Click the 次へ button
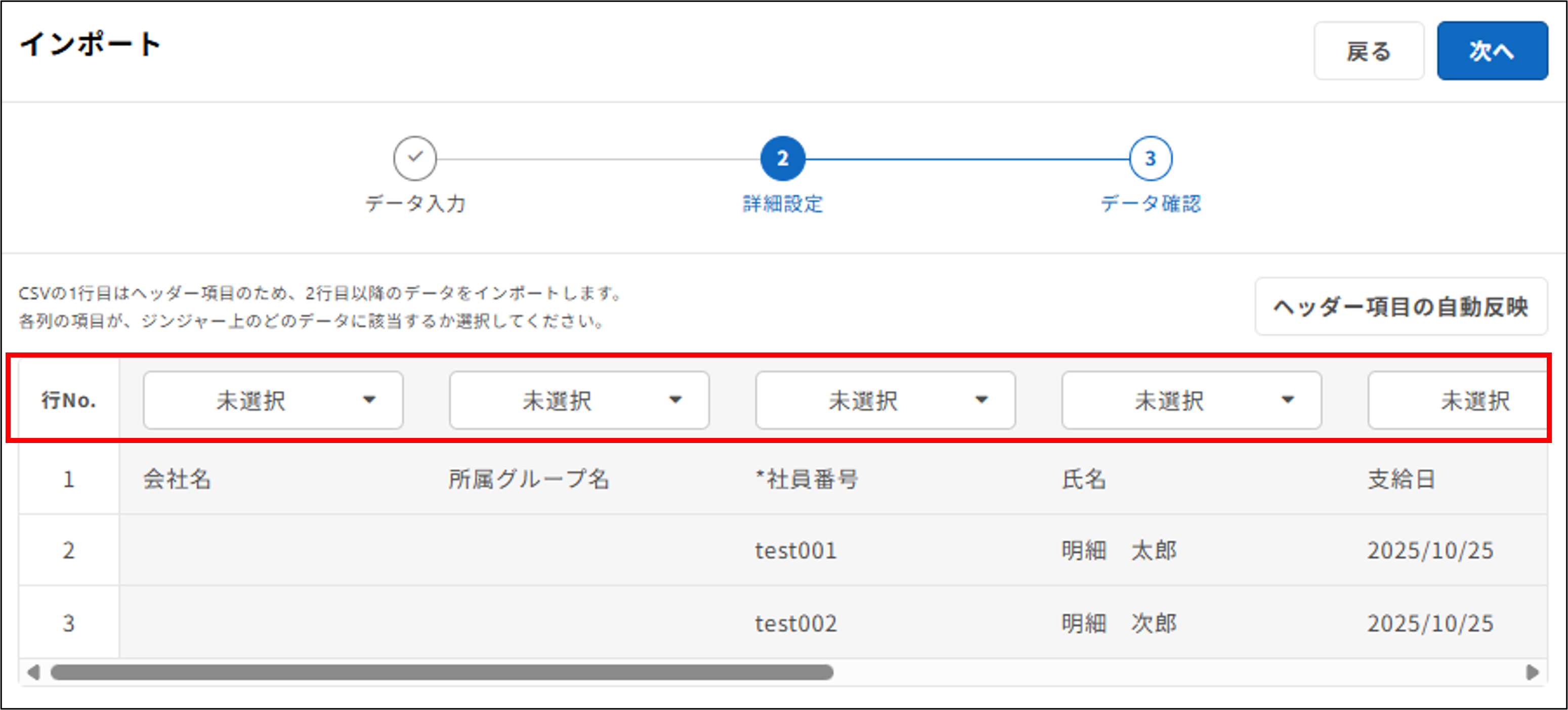The image size is (1568, 710). coord(1492,52)
